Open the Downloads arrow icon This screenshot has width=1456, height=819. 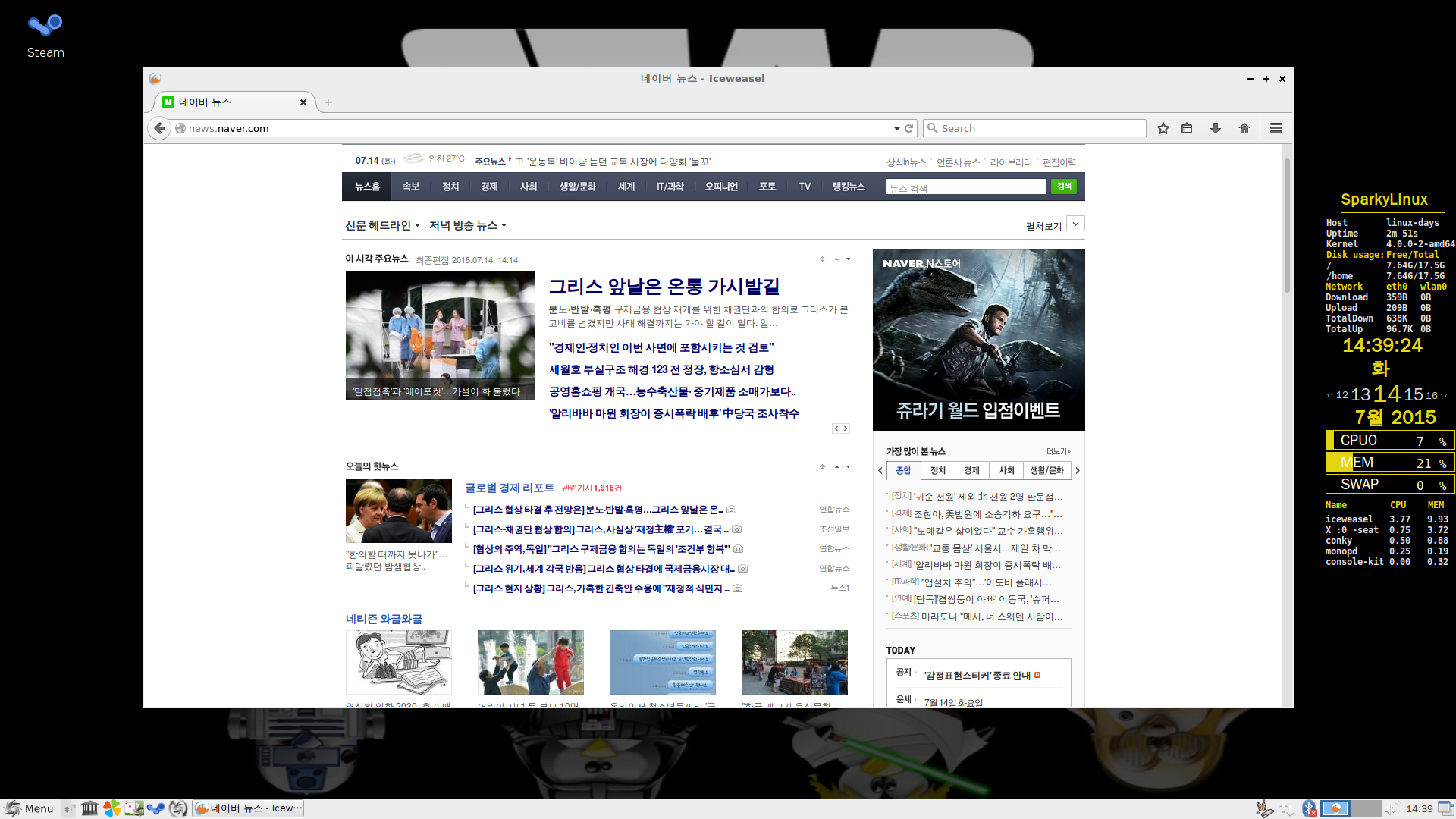pyautogui.click(x=1216, y=128)
